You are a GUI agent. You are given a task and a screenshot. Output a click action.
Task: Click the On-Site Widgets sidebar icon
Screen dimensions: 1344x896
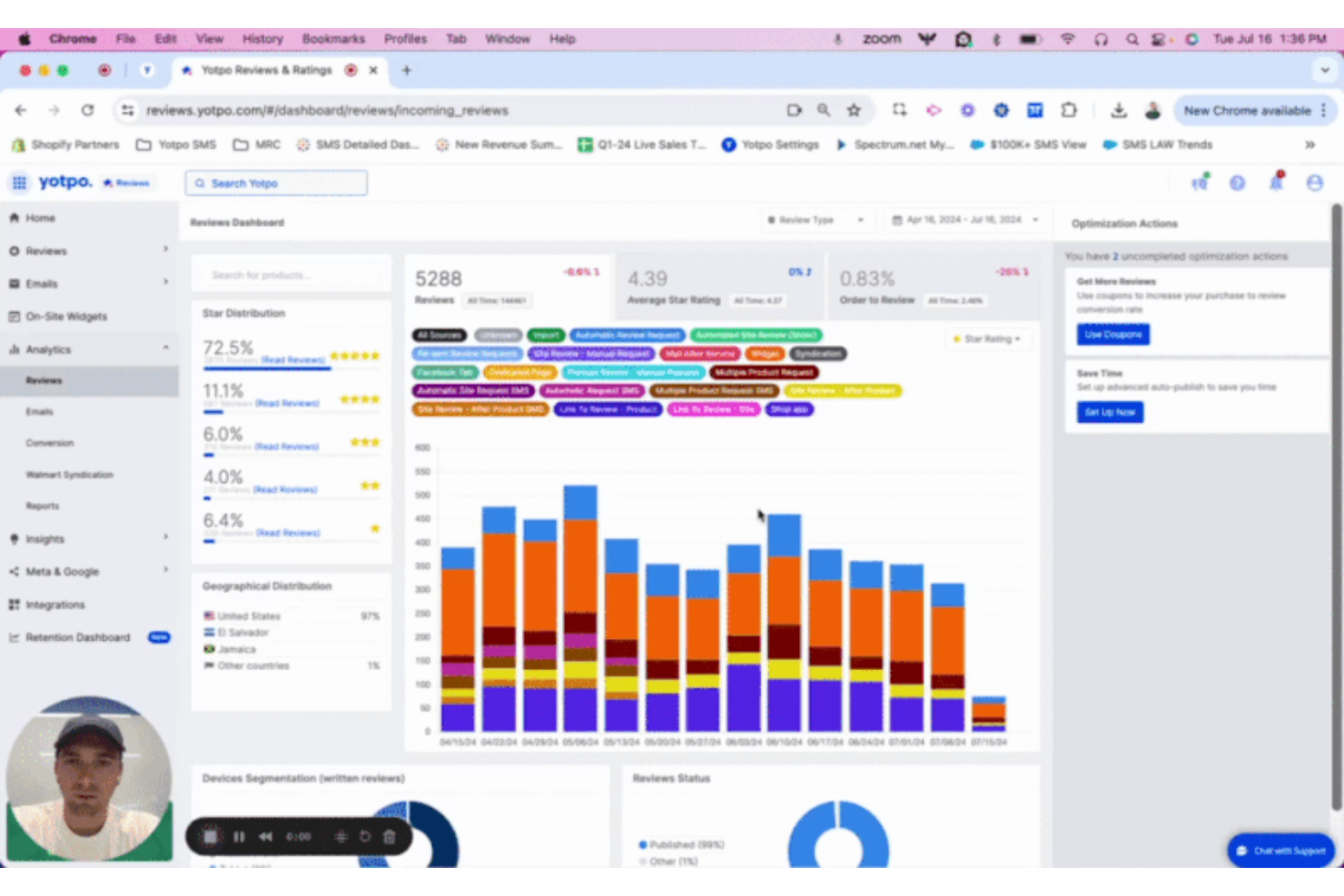[15, 316]
